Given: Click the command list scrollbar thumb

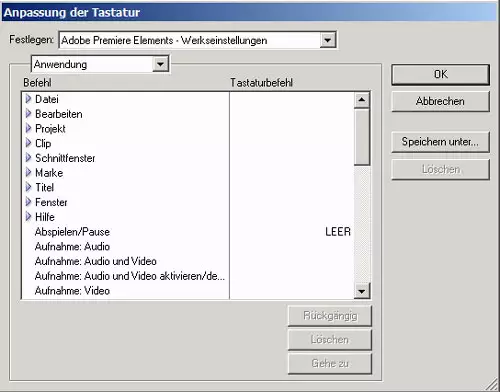Looking at the screenshot, I should 362,137.
